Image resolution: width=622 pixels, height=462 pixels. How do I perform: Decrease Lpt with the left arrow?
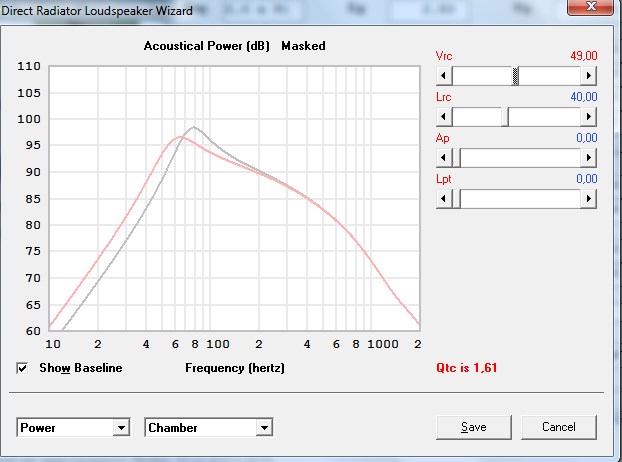444,199
